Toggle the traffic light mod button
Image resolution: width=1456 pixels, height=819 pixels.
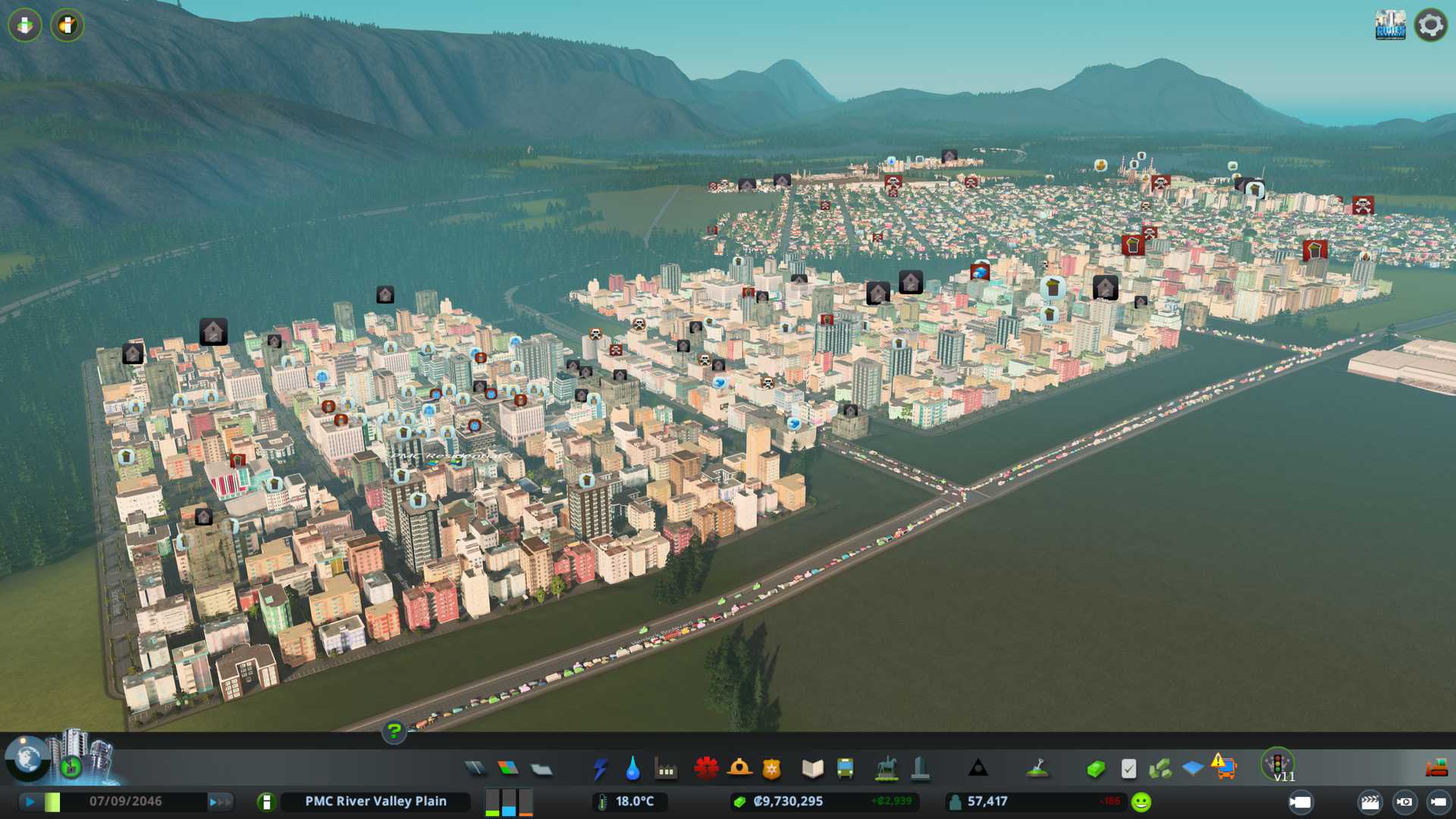(x=1278, y=764)
